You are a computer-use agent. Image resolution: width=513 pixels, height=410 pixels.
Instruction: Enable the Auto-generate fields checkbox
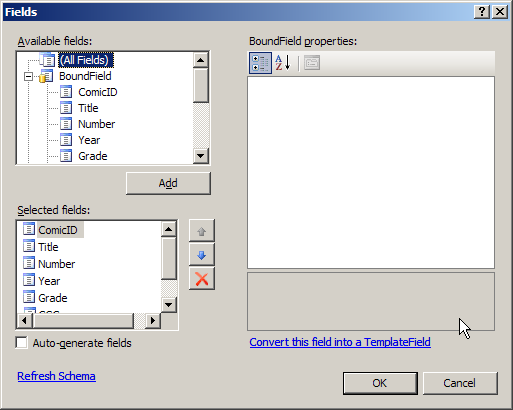(22, 343)
